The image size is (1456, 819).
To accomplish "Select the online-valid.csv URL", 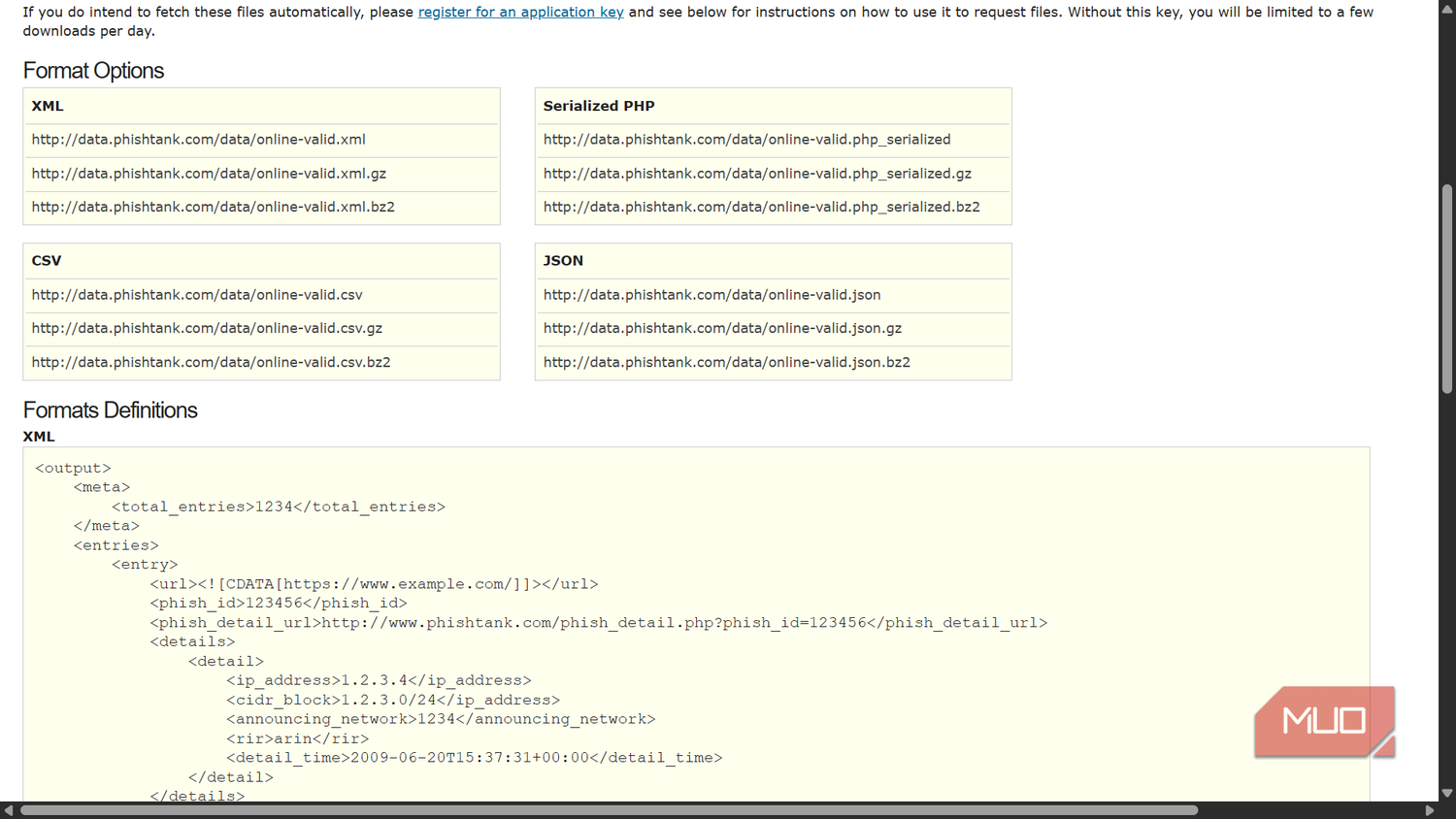I will (x=197, y=295).
